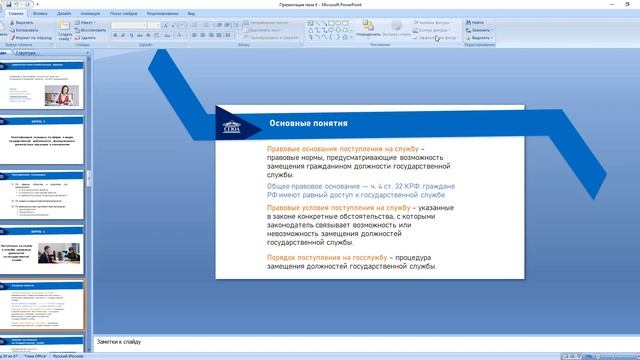Toggle Italic formatting
The height and width of the screenshot is (360, 640).
click(123, 36)
